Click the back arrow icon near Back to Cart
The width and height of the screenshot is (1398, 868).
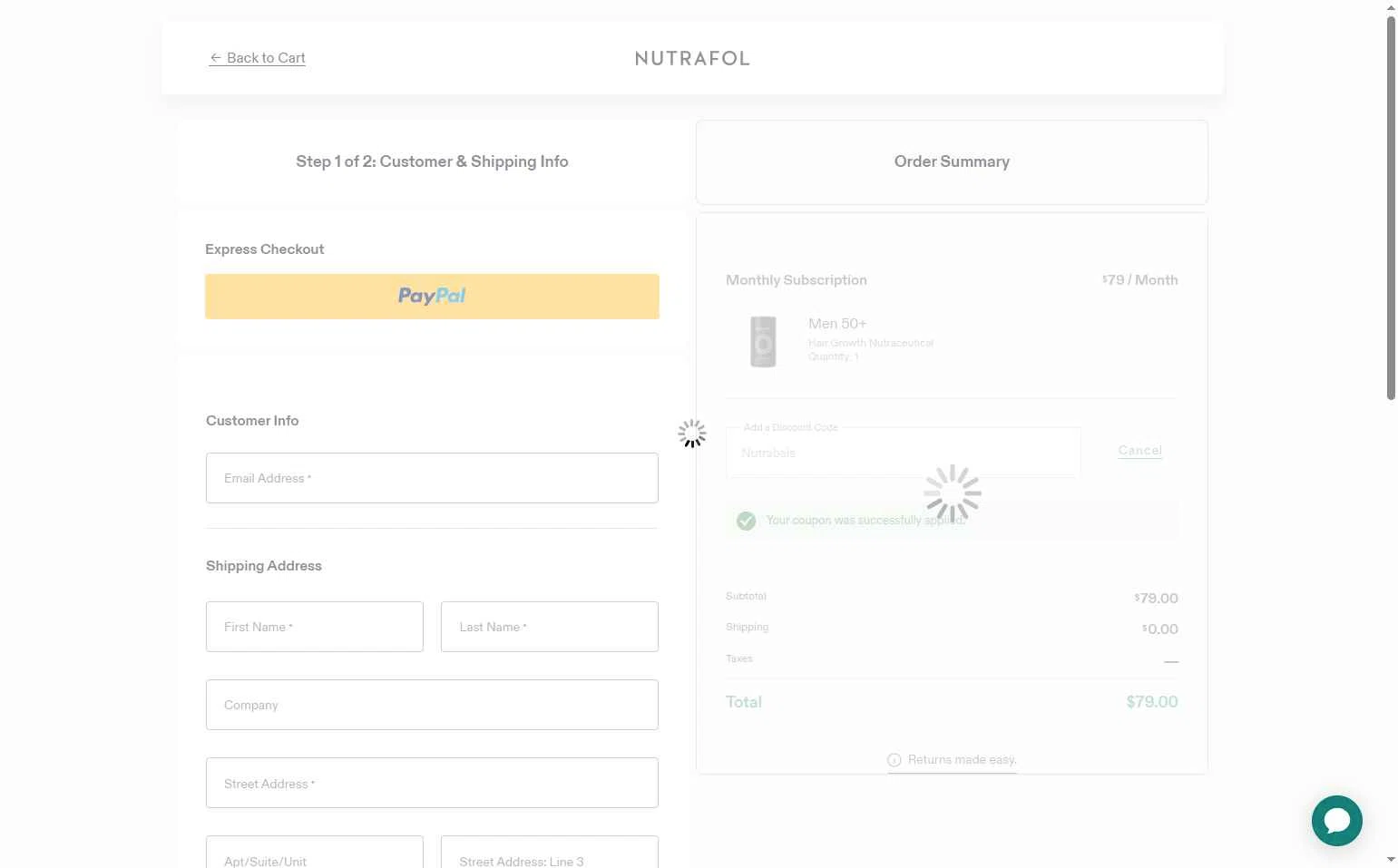(x=215, y=58)
